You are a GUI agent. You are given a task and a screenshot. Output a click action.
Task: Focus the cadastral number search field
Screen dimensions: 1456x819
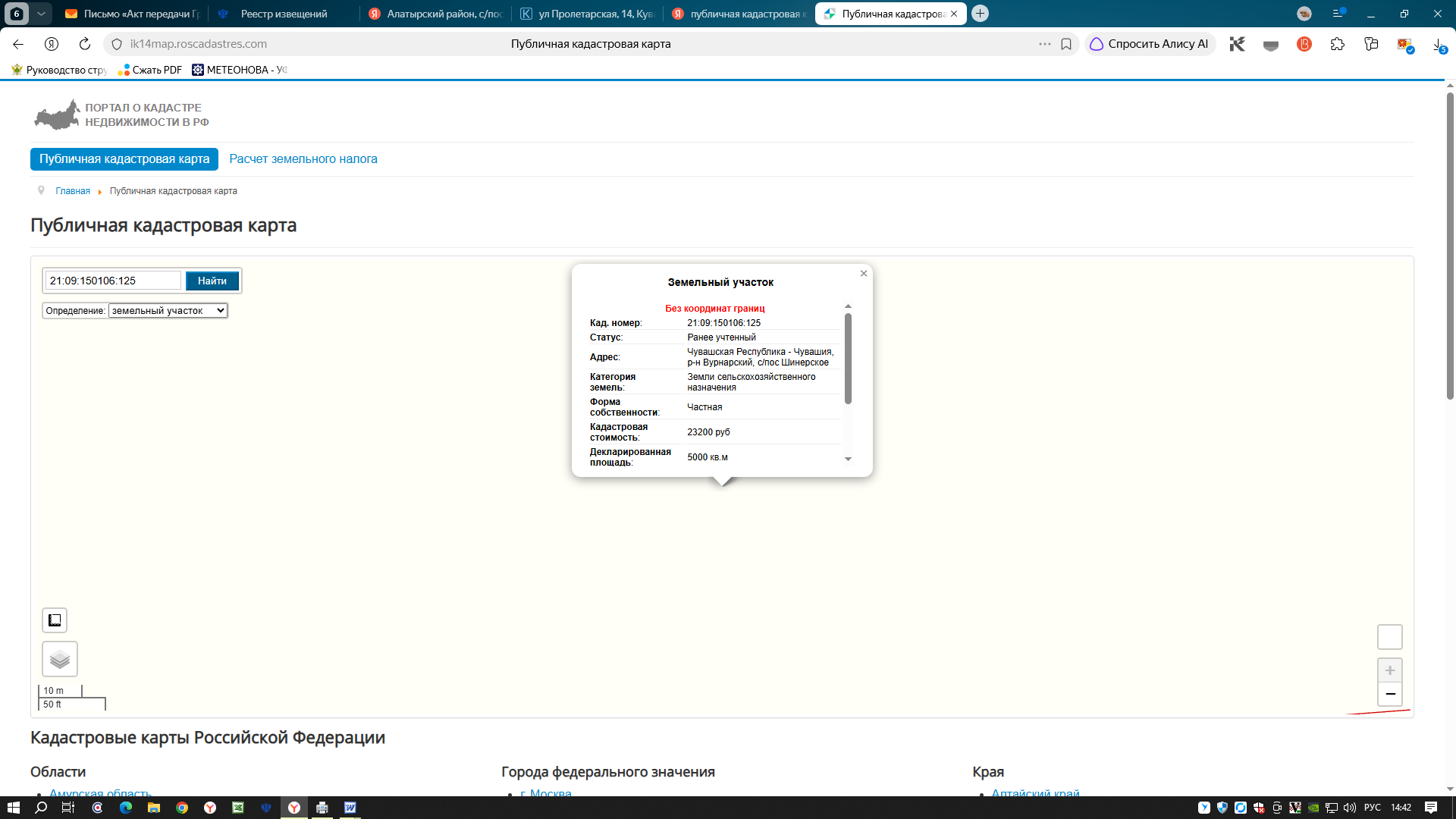[x=113, y=281]
